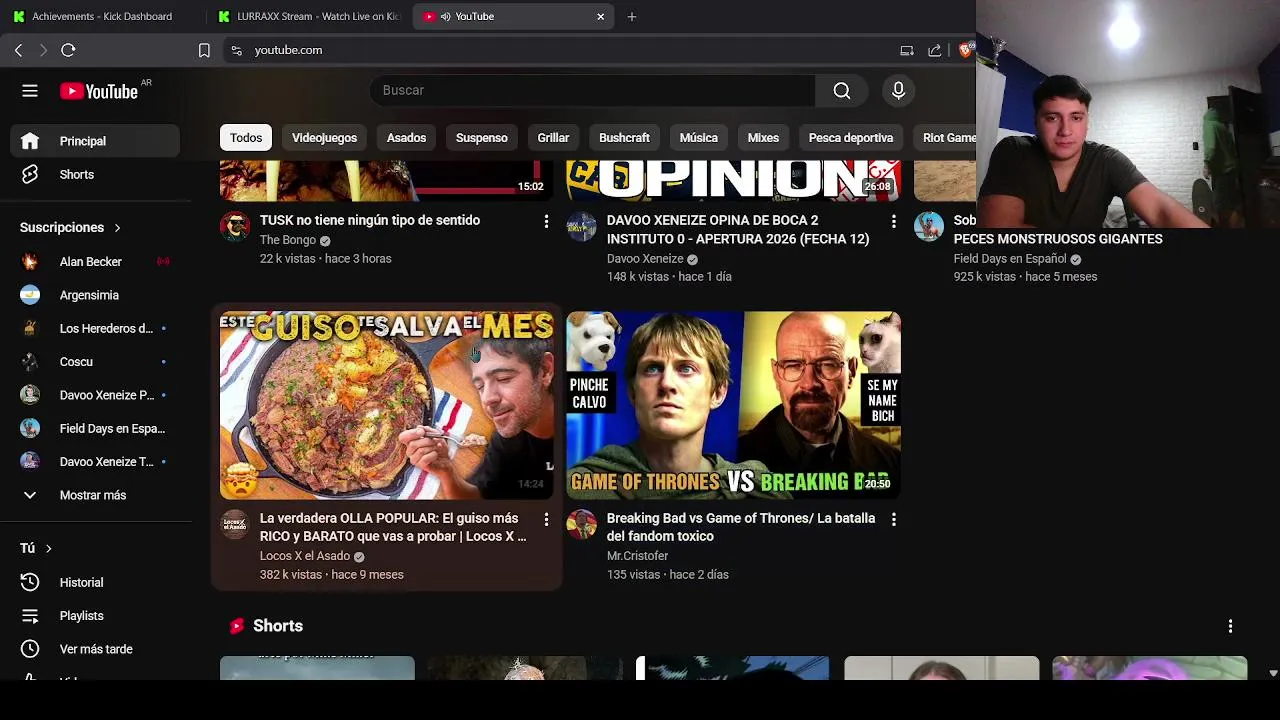Open options for OLLA POPULAR video

click(x=546, y=519)
